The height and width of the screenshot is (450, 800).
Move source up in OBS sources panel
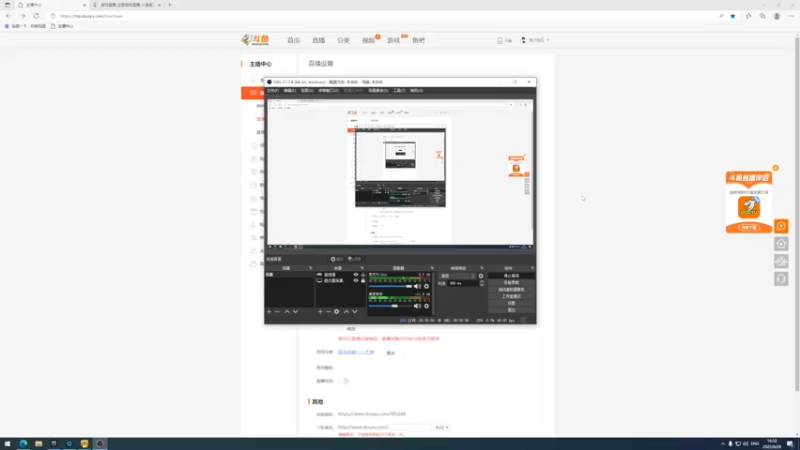click(x=346, y=312)
